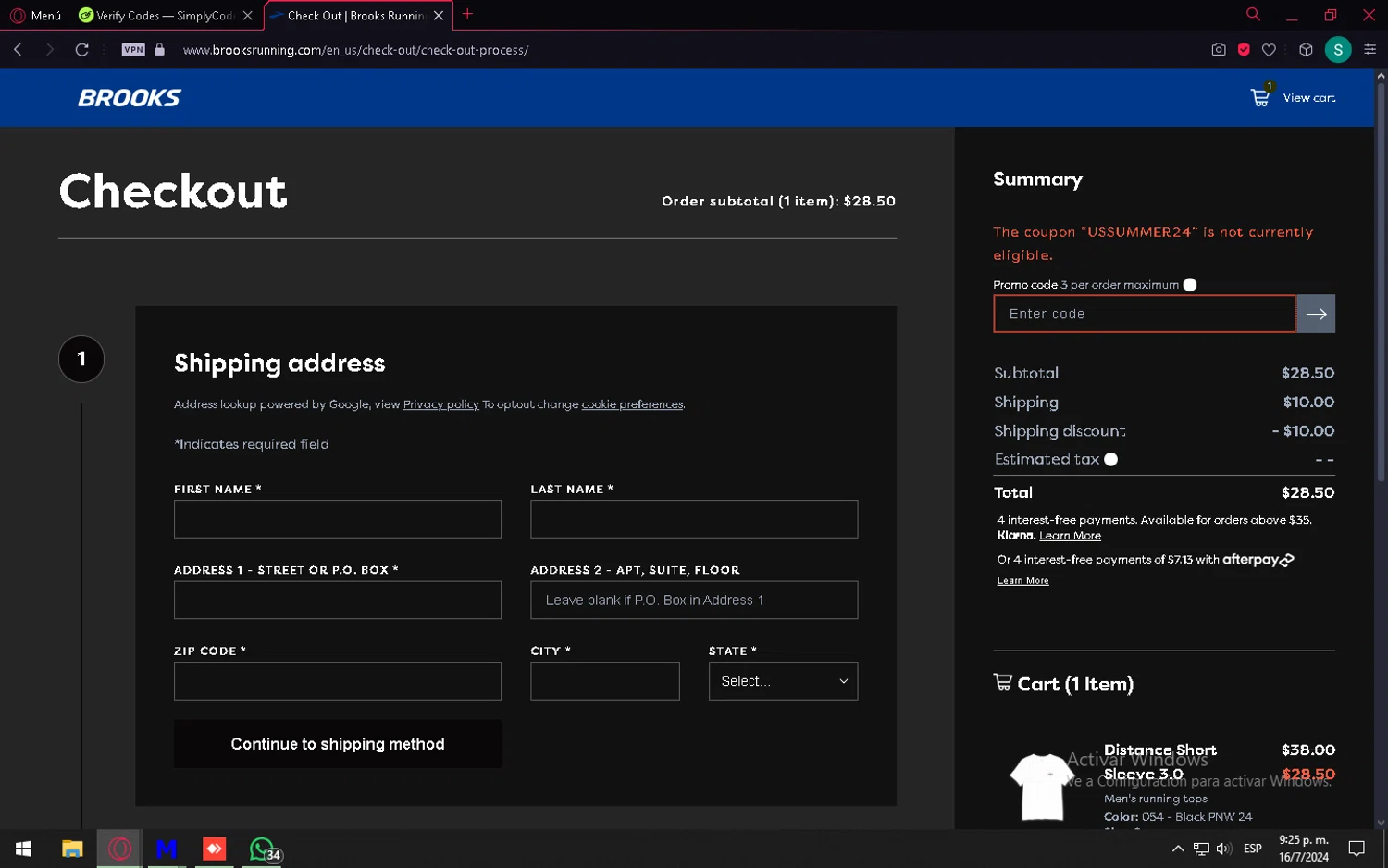
Task: Click the Brooks logo in header
Action: pos(129,98)
